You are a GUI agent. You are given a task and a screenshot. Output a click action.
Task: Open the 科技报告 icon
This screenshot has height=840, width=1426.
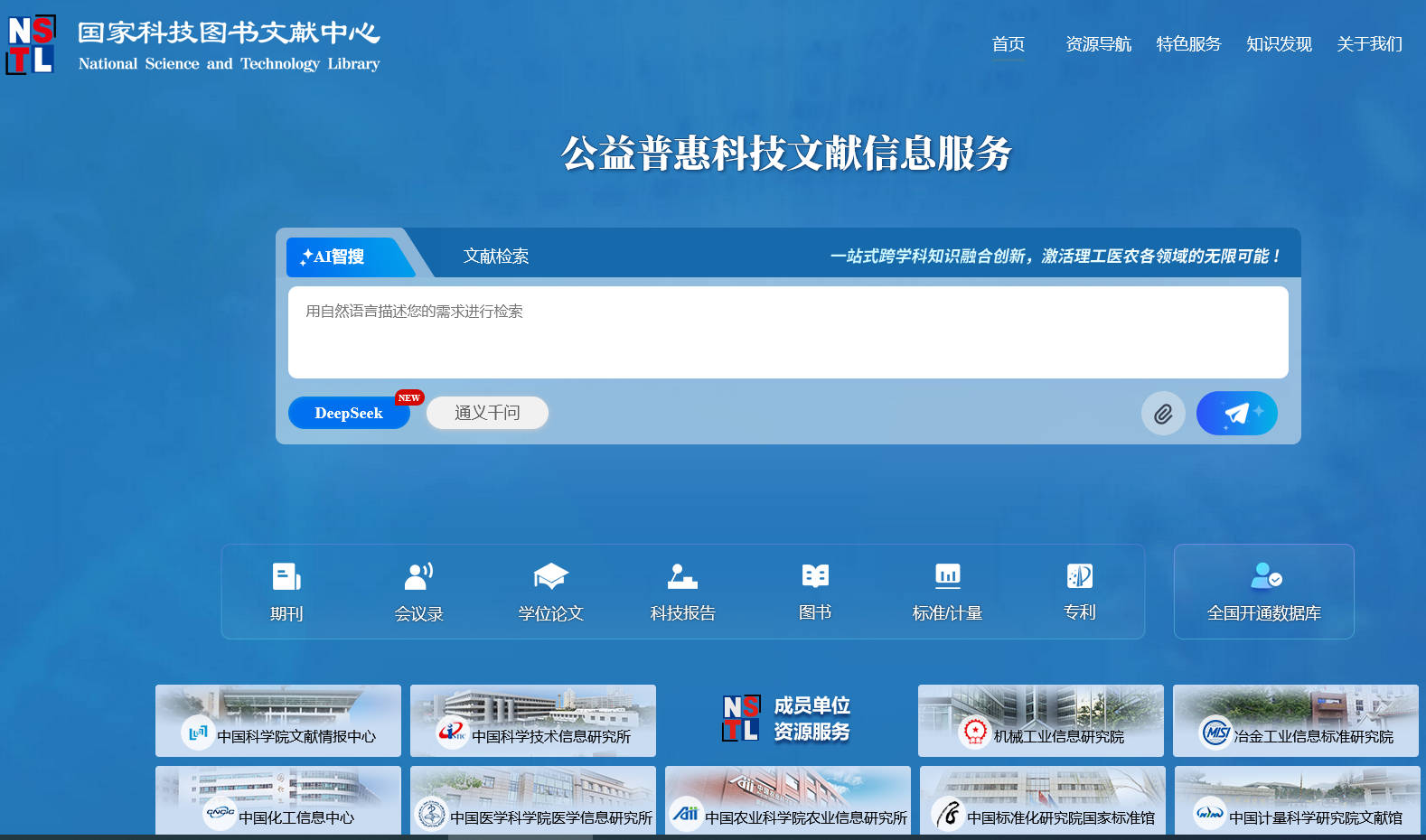pos(682,576)
